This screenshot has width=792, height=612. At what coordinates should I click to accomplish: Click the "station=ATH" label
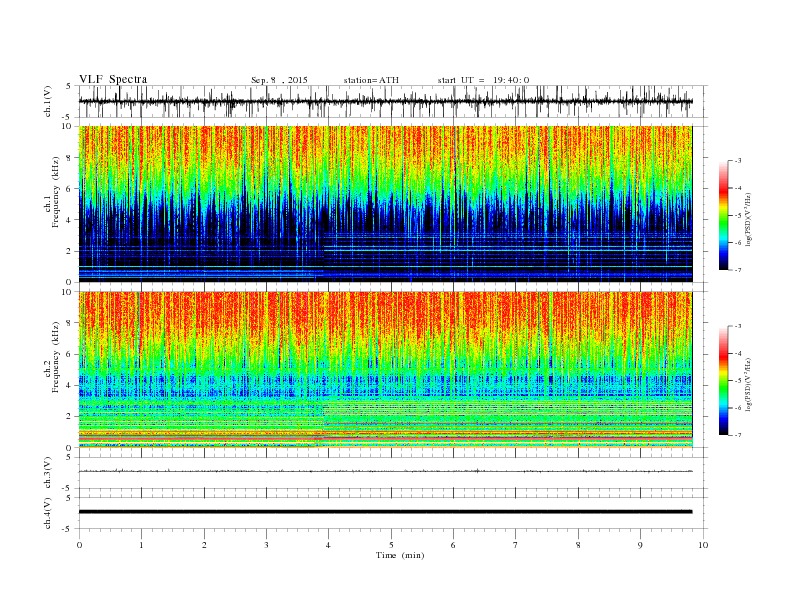[371, 80]
